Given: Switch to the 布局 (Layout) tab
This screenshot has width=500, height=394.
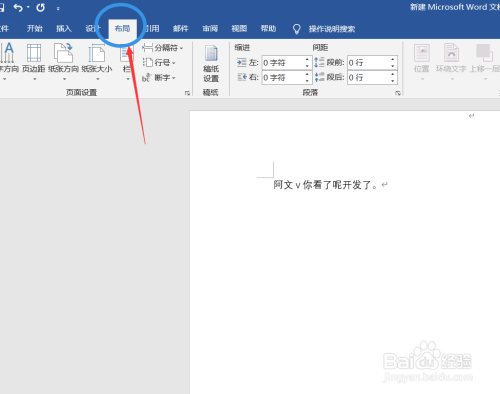Looking at the screenshot, I should [122, 29].
